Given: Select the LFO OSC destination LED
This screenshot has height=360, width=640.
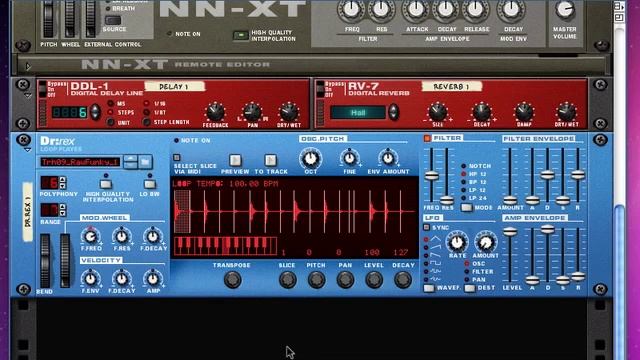Looking at the screenshot, I should [467, 264].
